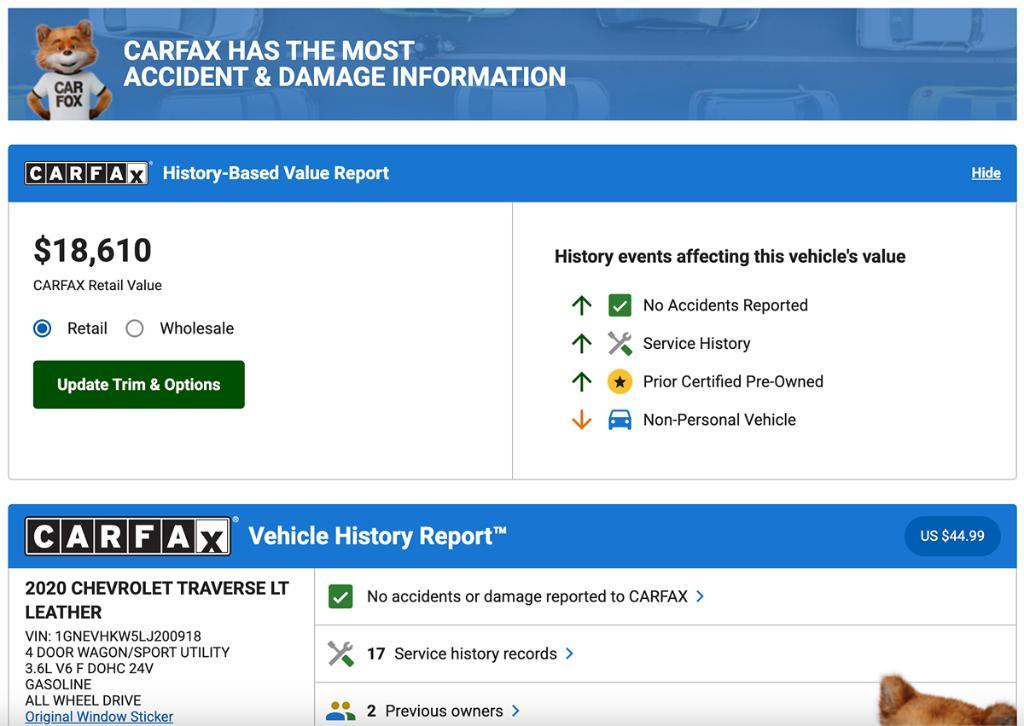Click the Vehicle History Report title

[x=377, y=536]
